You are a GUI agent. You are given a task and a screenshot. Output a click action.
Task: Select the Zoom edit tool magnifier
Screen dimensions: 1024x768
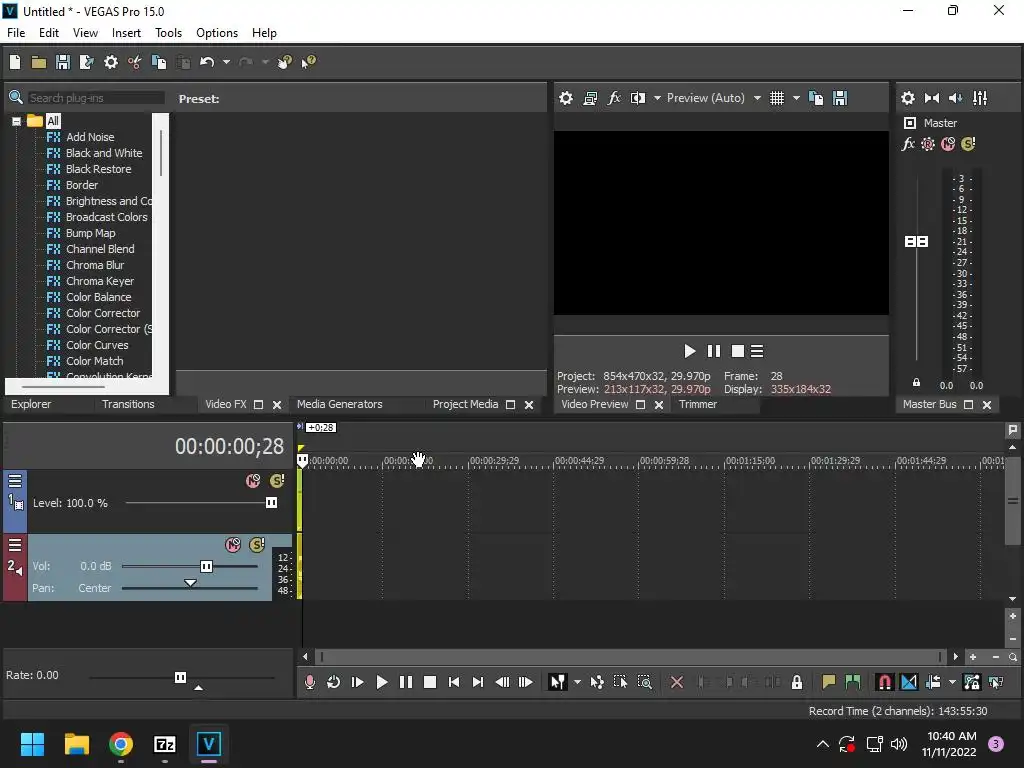coord(645,682)
